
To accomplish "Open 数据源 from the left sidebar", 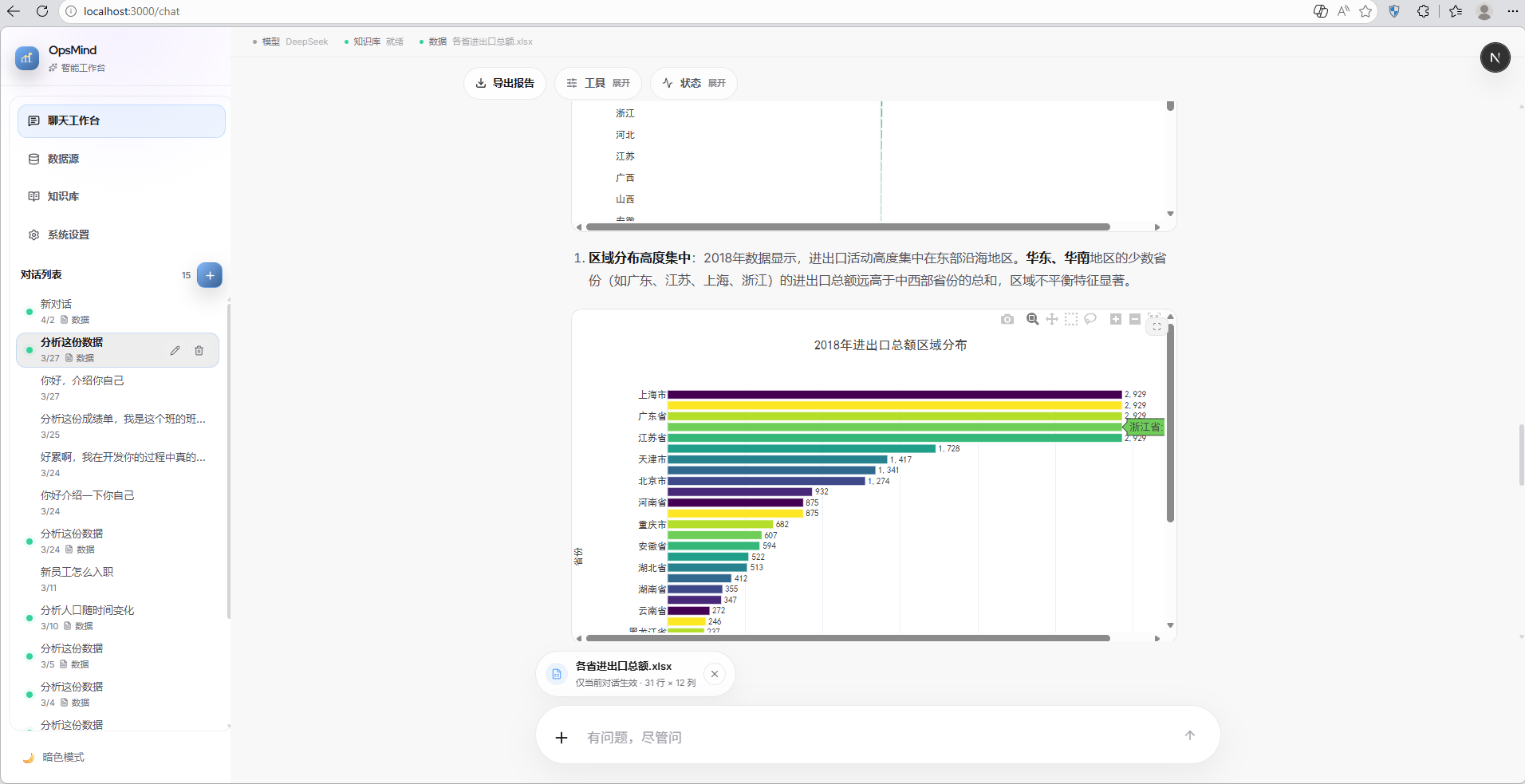I will [64, 159].
